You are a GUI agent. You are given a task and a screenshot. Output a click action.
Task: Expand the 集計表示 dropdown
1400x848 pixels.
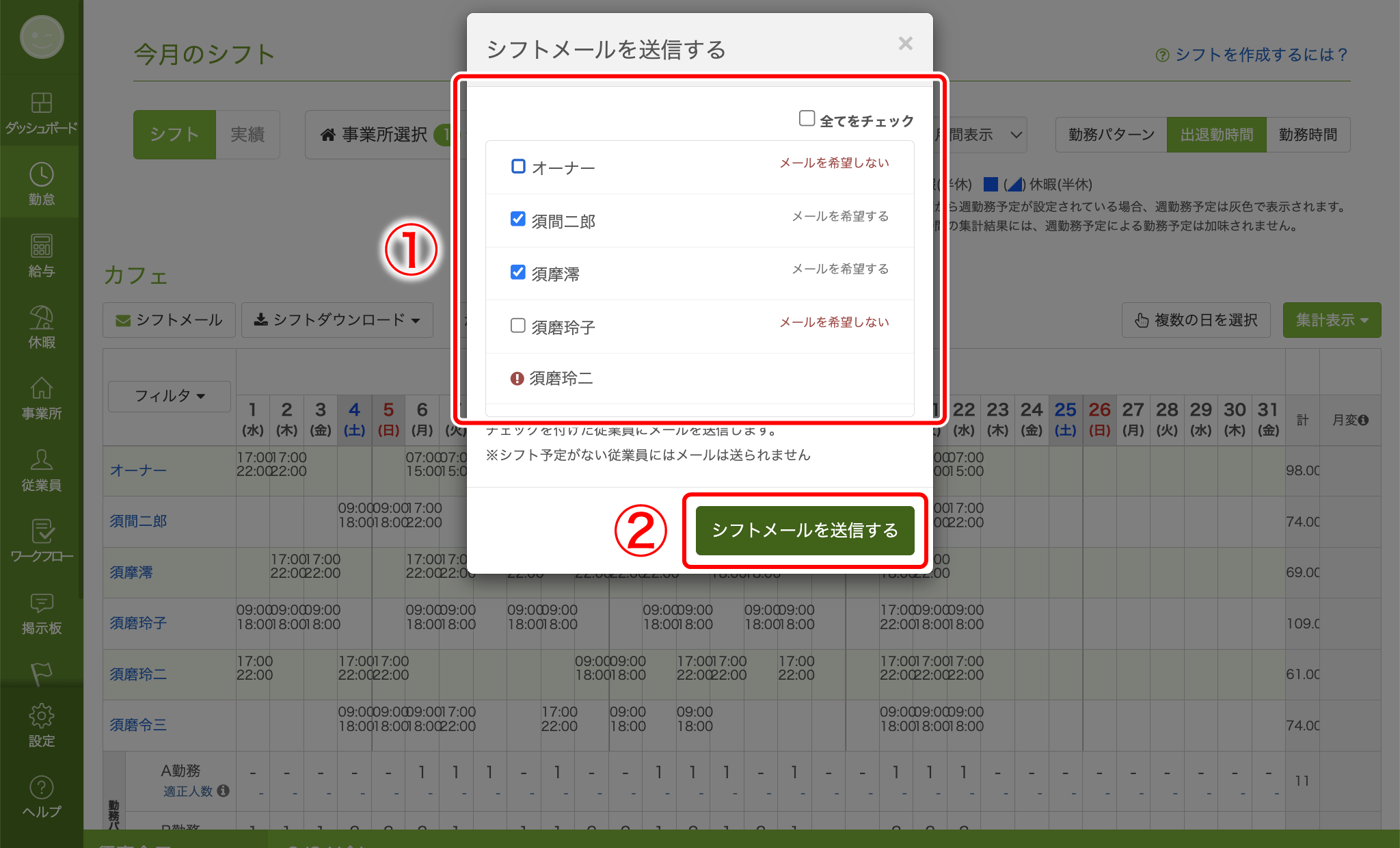pos(1331,319)
